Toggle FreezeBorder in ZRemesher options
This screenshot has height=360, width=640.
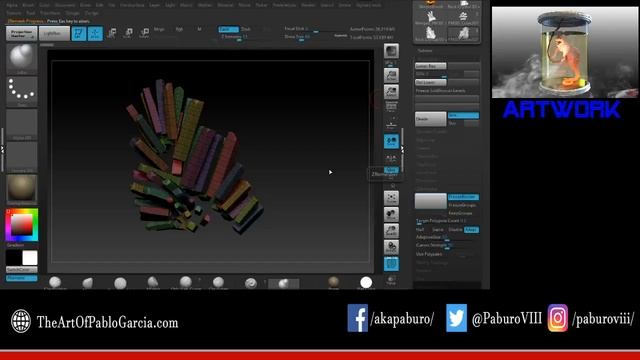point(463,197)
